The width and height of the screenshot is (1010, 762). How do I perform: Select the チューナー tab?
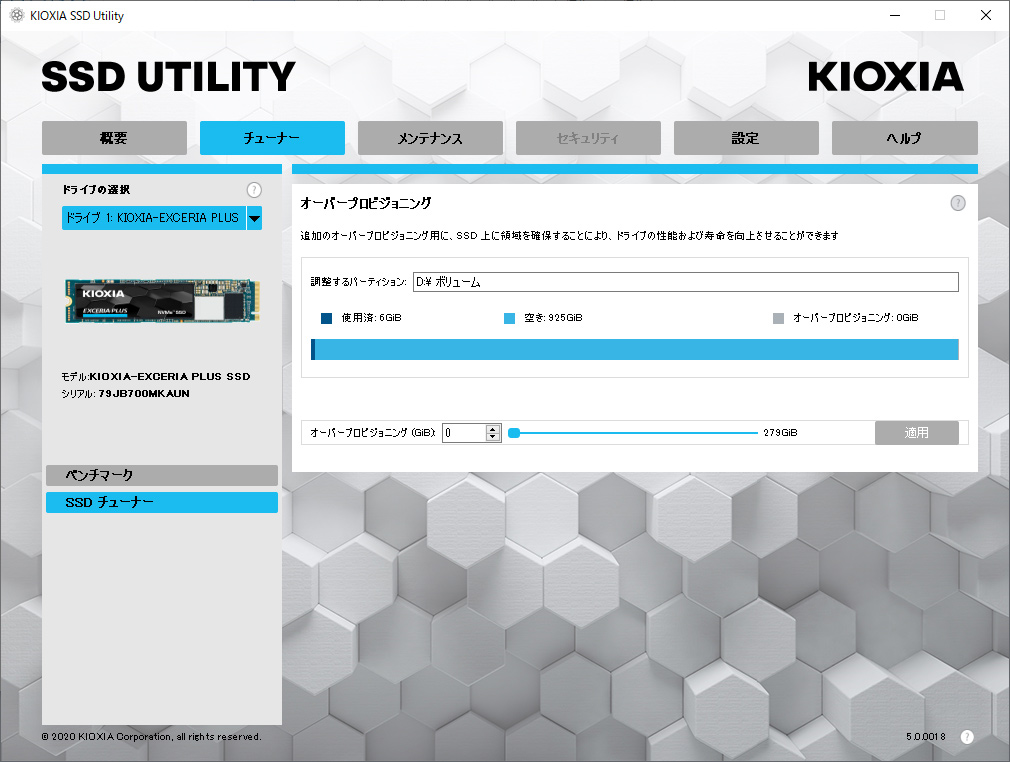[x=272, y=138]
